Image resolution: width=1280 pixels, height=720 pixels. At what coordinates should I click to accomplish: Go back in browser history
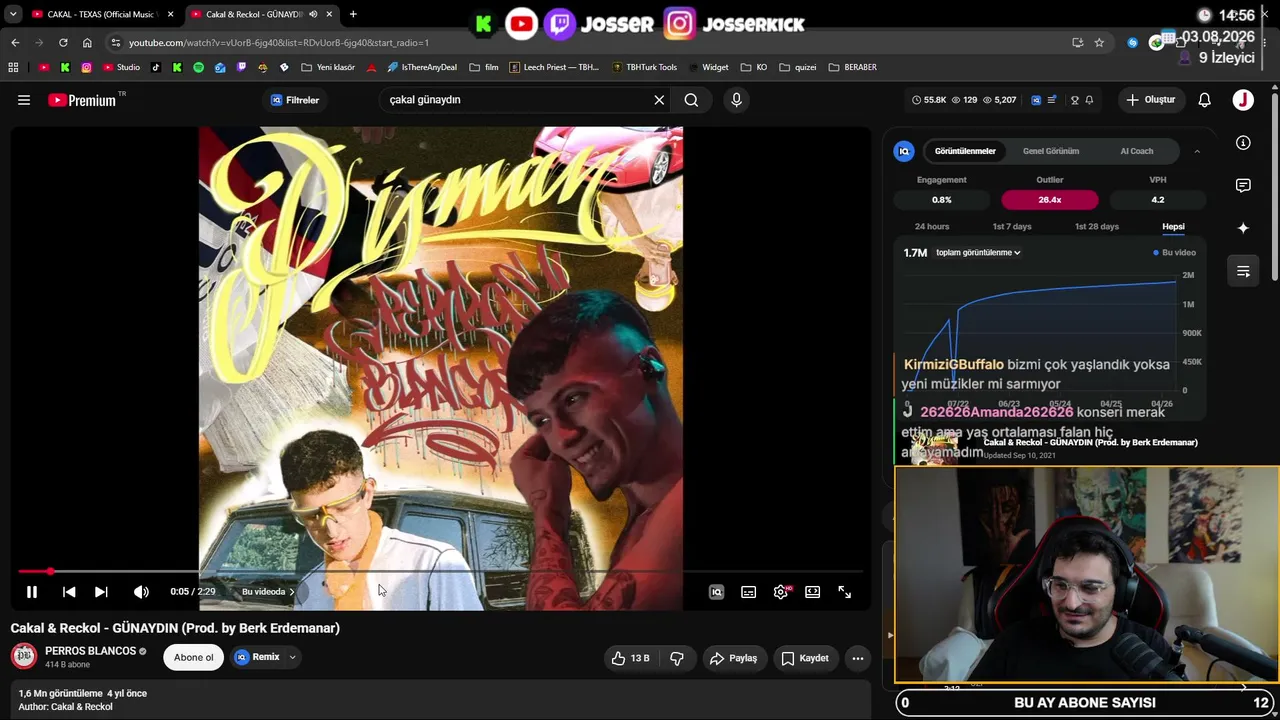[15, 43]
